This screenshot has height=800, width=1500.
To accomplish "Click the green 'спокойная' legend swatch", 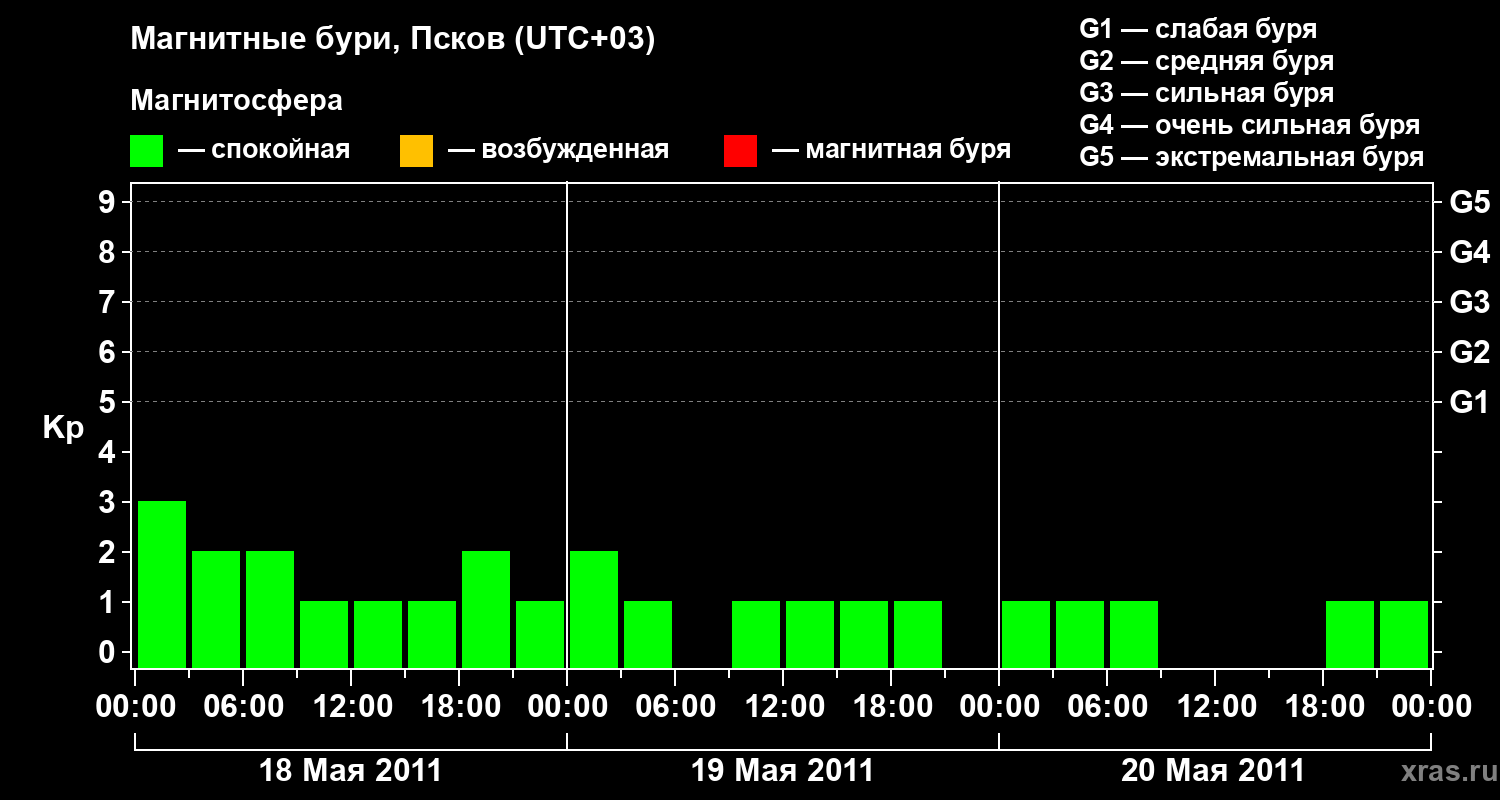I will click(x=147, y=151).
